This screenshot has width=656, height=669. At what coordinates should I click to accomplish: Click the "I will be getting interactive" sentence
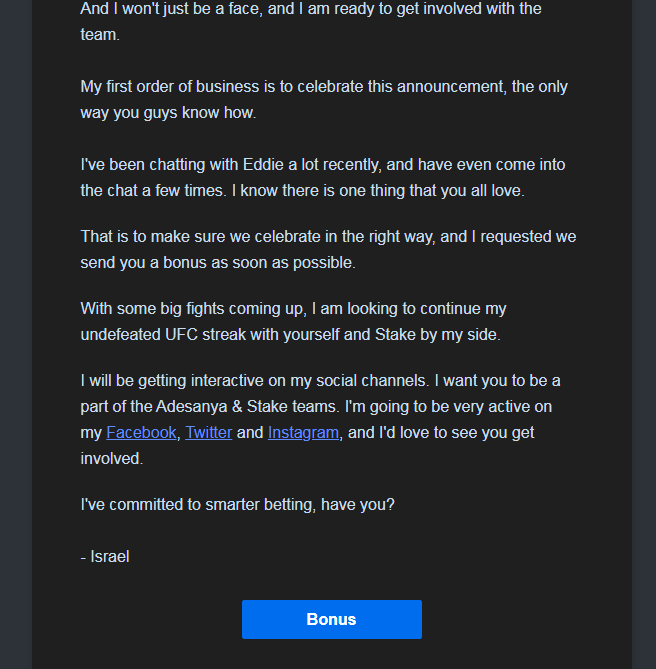tap(255, 381)
